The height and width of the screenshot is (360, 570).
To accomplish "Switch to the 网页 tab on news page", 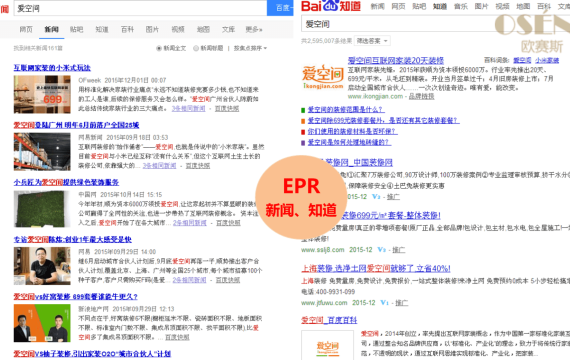I will (x=26, y=29).
